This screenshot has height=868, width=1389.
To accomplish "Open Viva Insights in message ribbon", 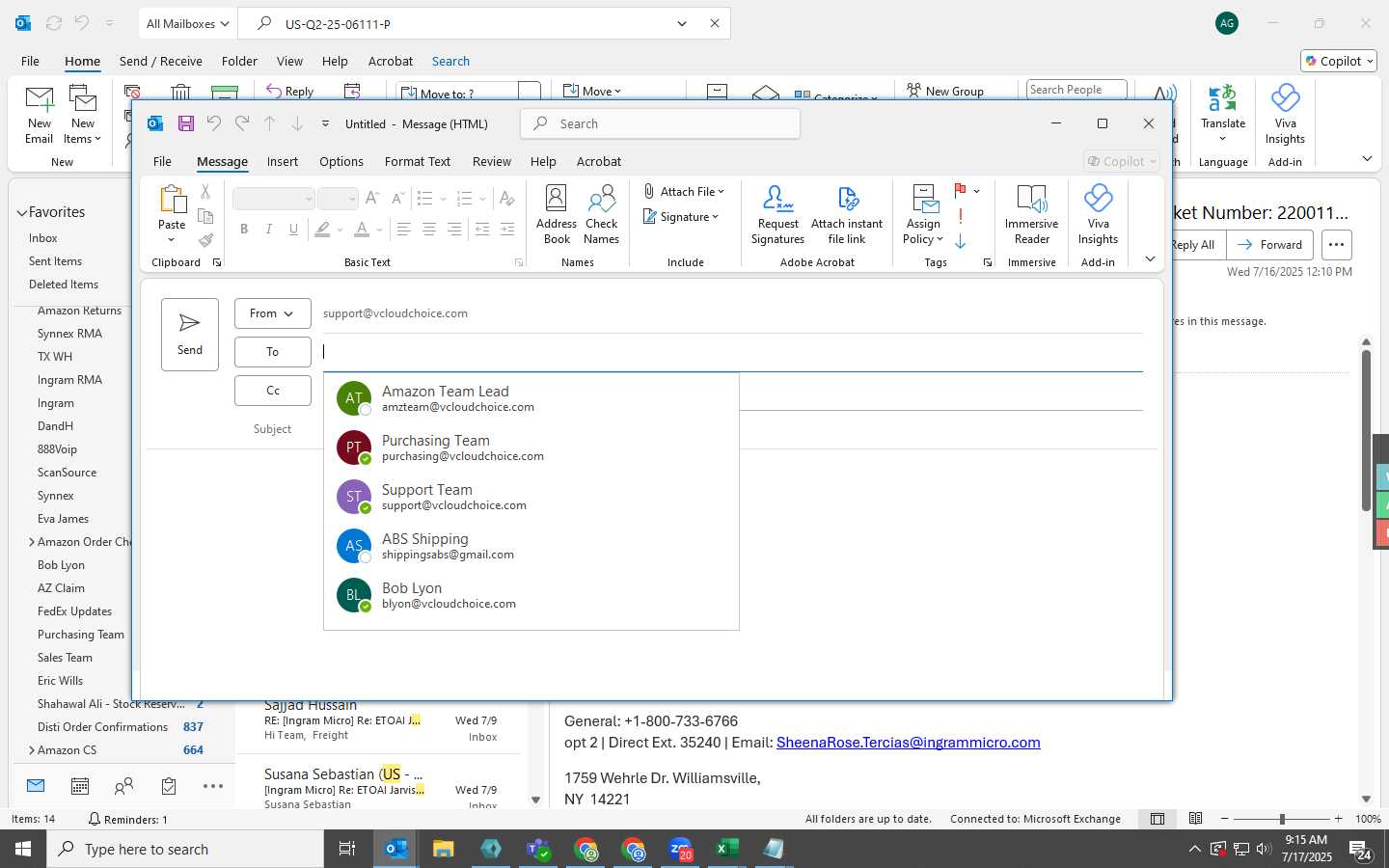I will [x=1098, y=215].
